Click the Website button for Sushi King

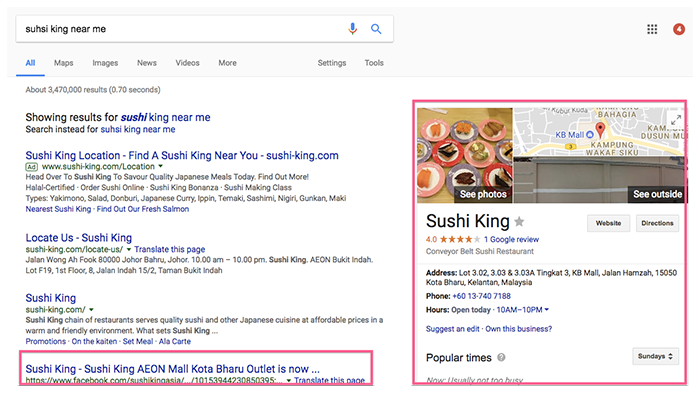[608, 223]
